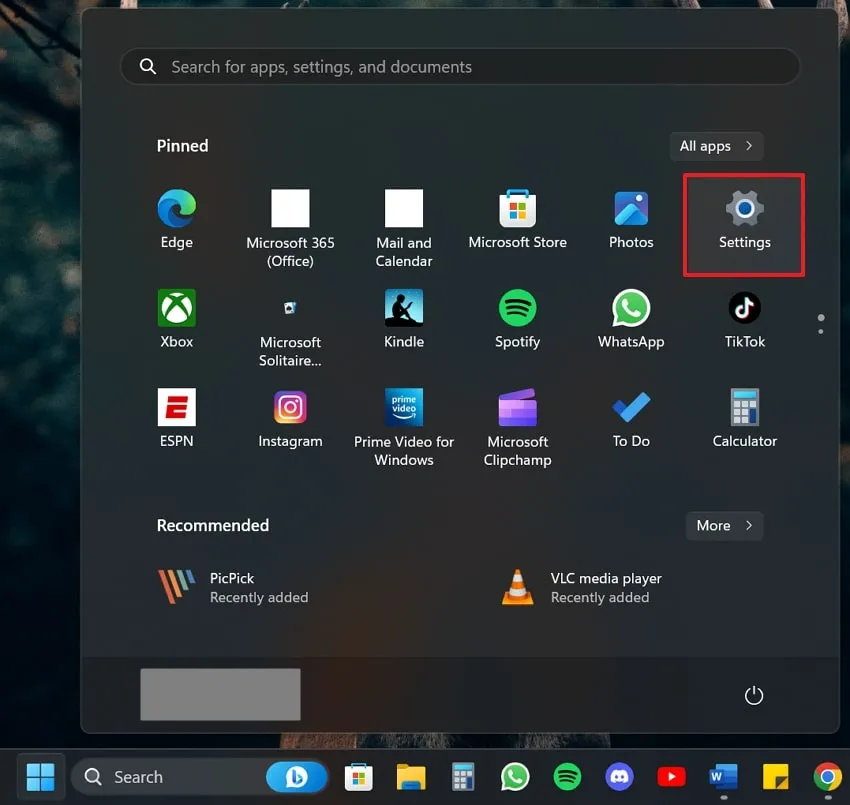
Task: Open Calculator from the Pinned grid
Action: pos(744,417)
